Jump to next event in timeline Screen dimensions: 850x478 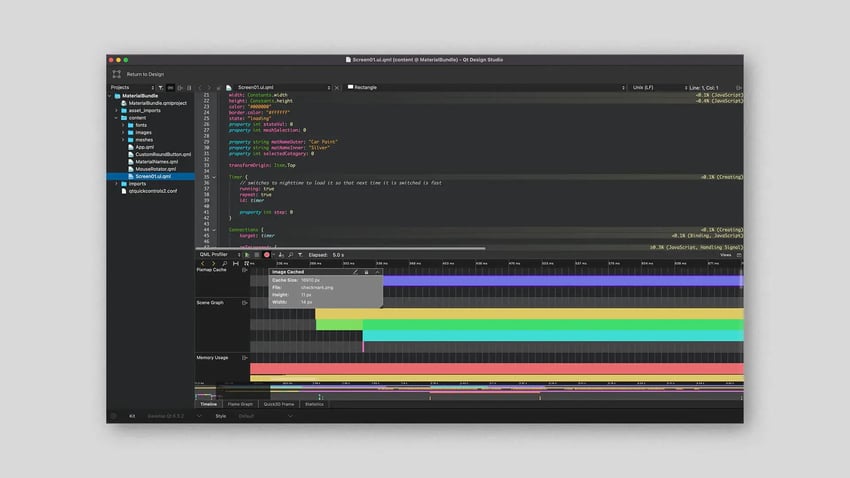coord(214,263)
